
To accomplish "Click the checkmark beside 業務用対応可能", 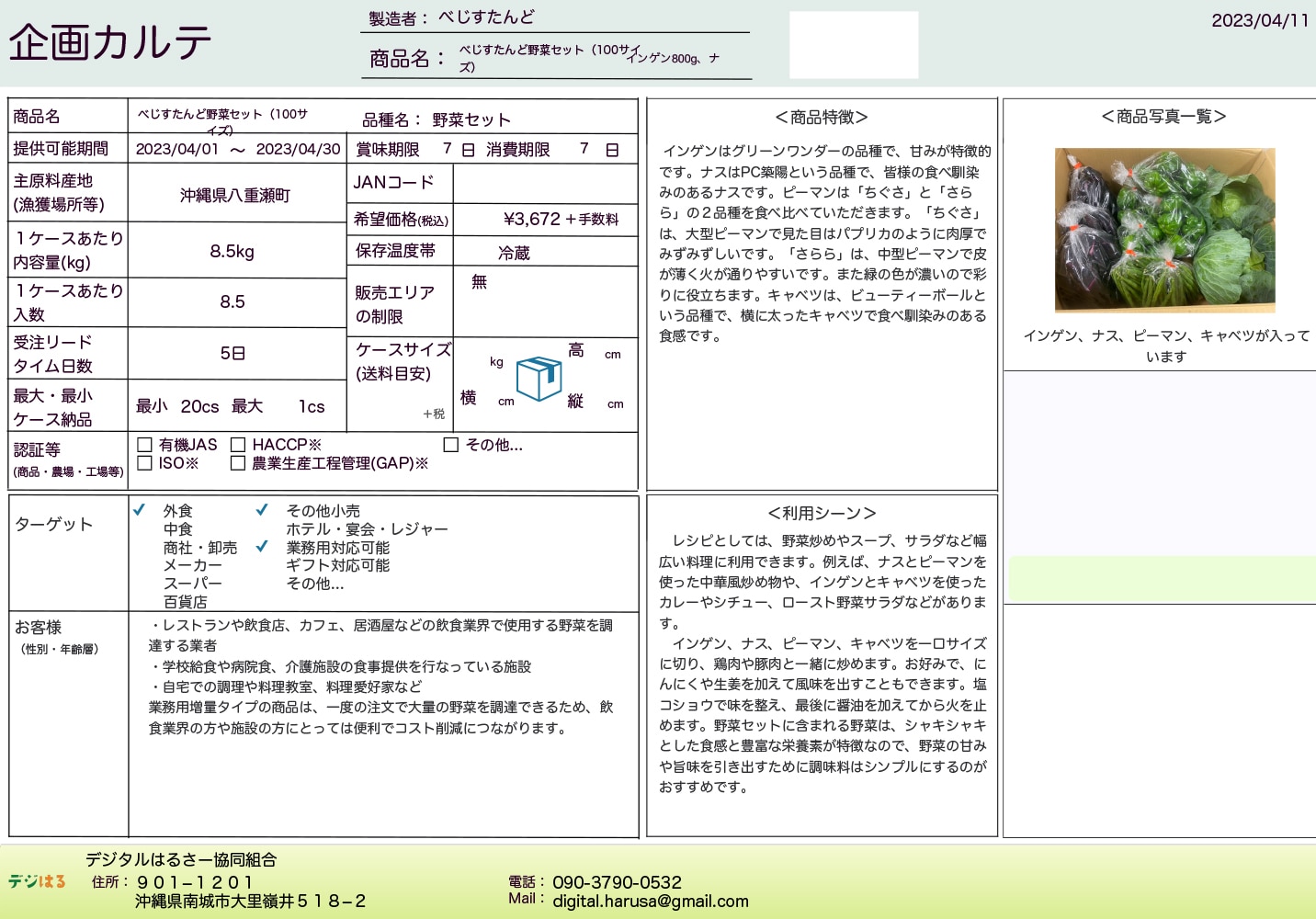I will pos(262,547).
